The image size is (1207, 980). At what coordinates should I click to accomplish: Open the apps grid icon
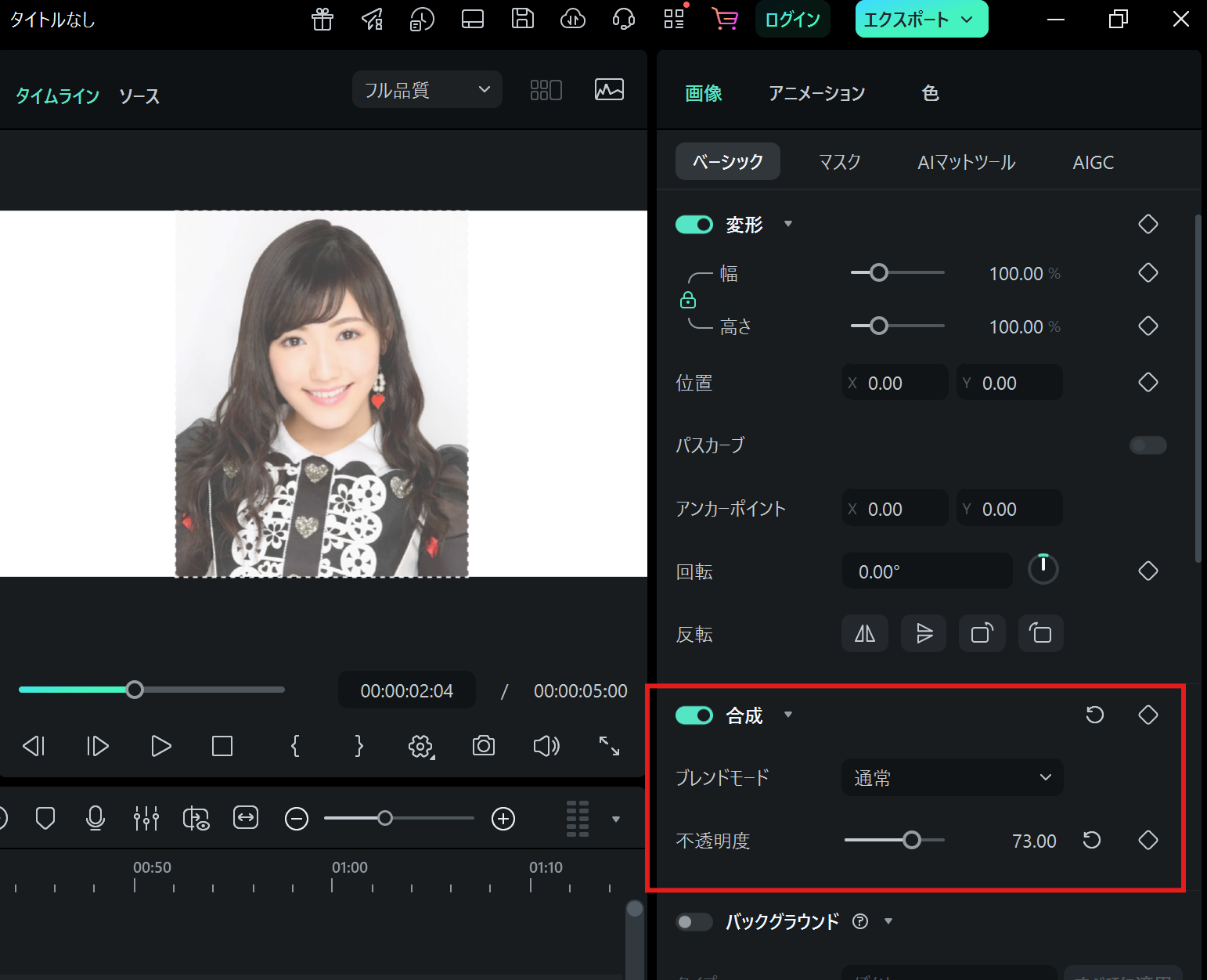pos(674,19)
